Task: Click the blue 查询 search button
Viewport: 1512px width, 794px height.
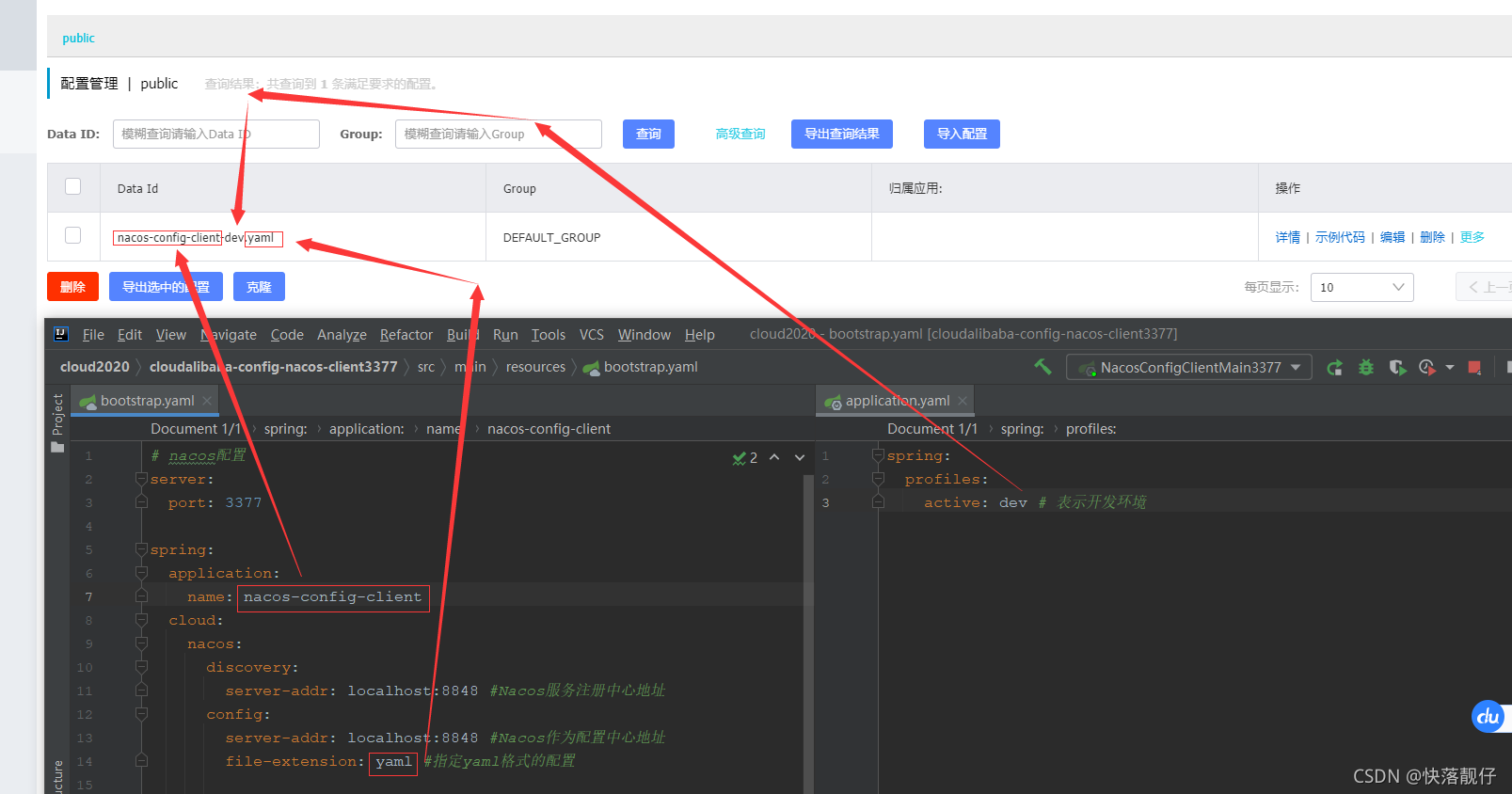Action: 648,134
